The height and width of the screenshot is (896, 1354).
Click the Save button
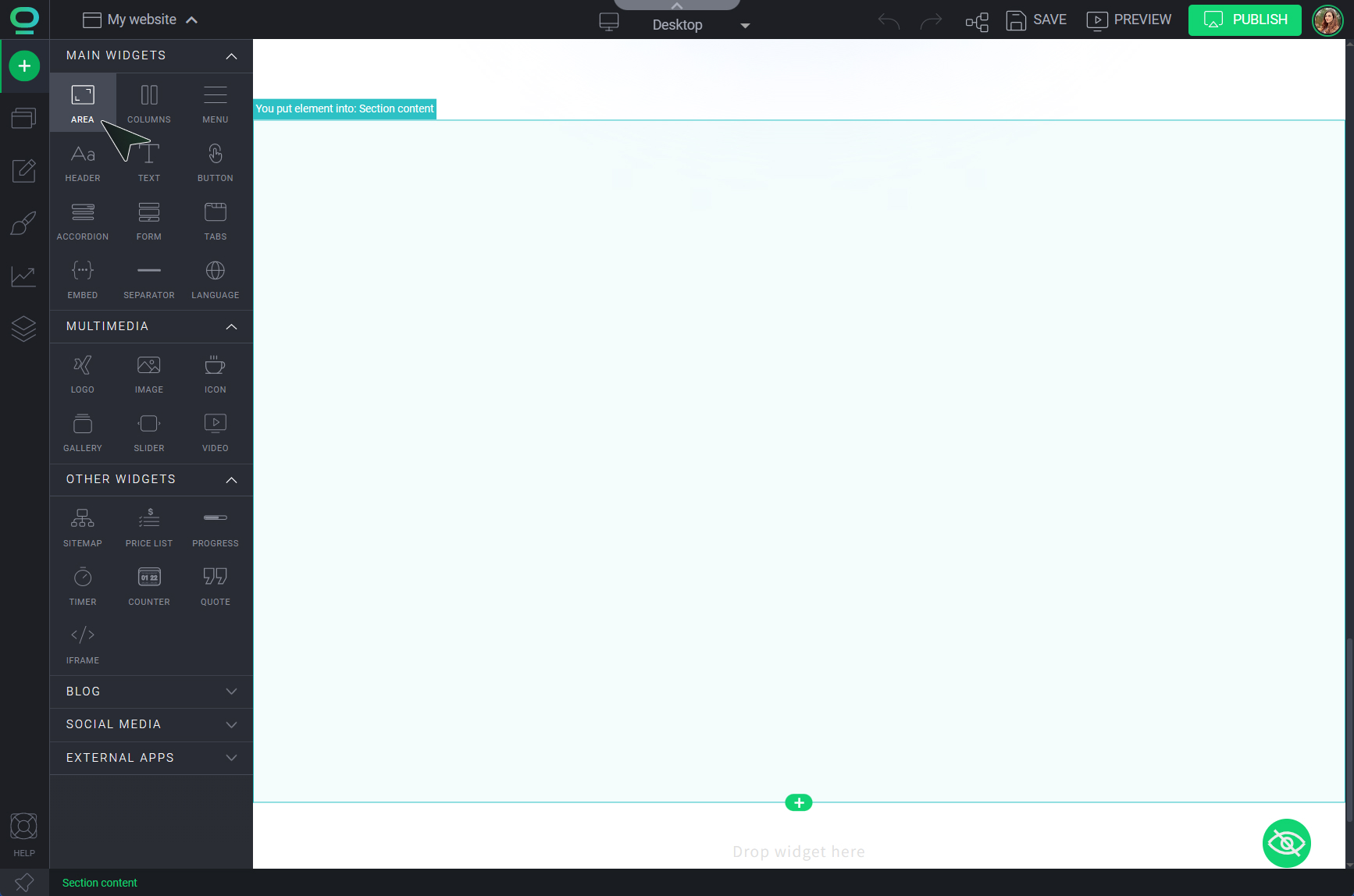point(1036,20)
